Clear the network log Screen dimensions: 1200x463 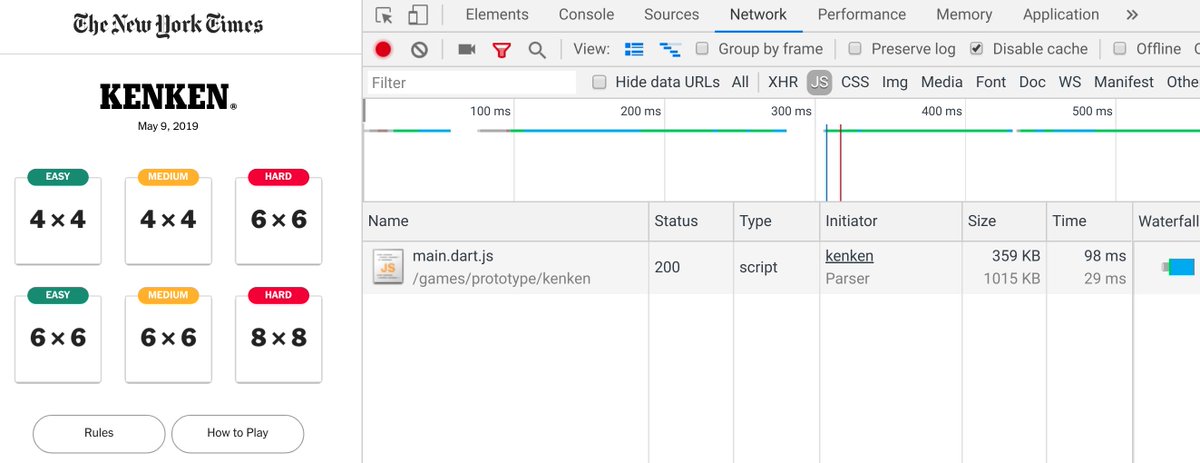pyautogui.click(x=419, y=49)
